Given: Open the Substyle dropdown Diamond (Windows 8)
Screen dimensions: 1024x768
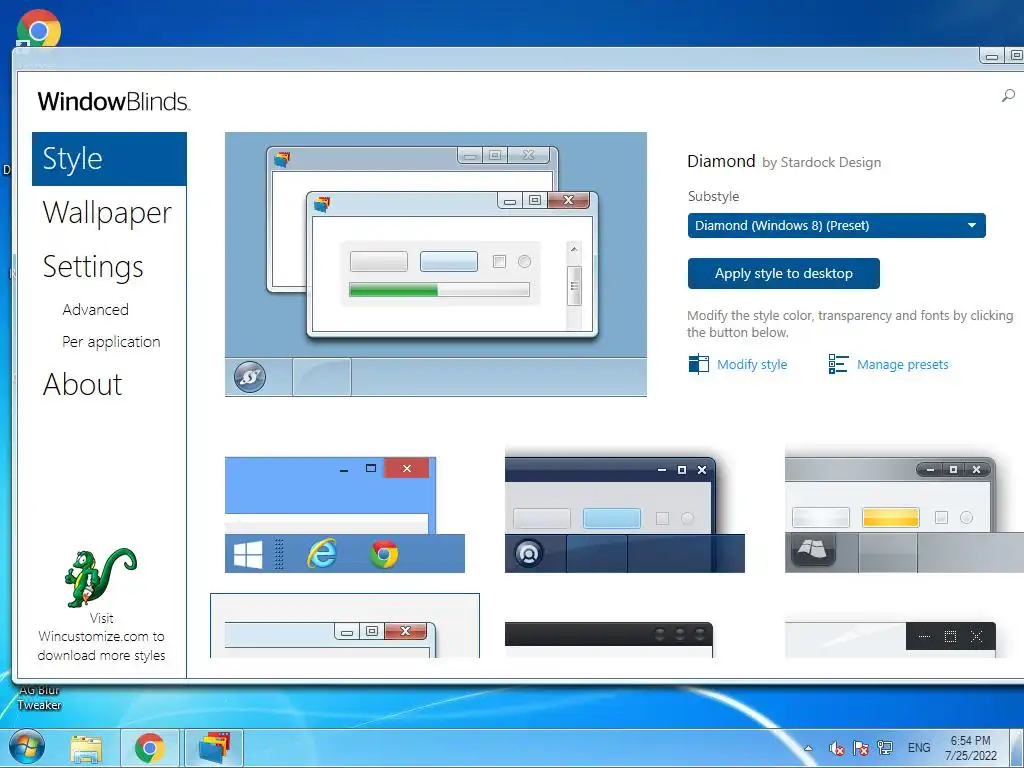Looking at the screenshot, I should [x=836, y=225].
